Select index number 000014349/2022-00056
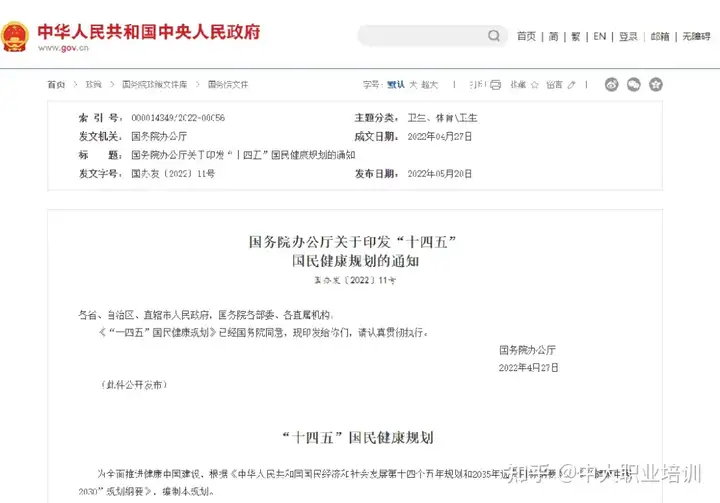 point(178,118)
